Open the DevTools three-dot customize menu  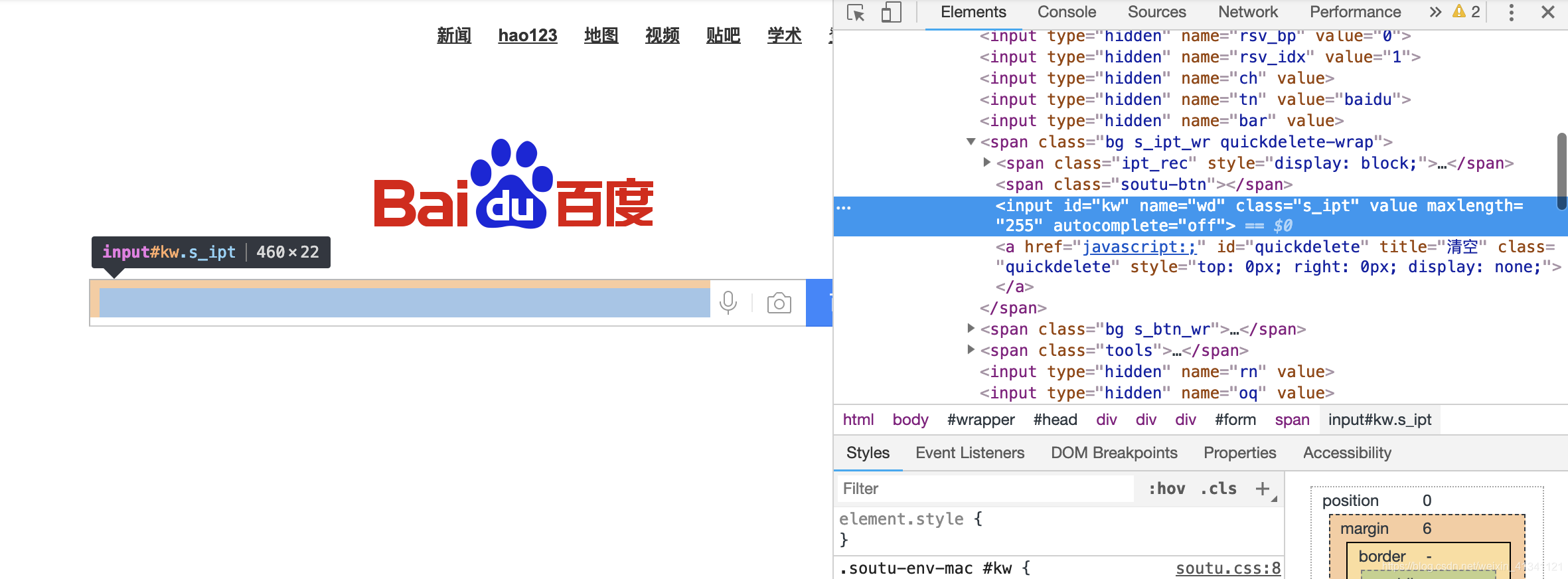point(1512,12)
